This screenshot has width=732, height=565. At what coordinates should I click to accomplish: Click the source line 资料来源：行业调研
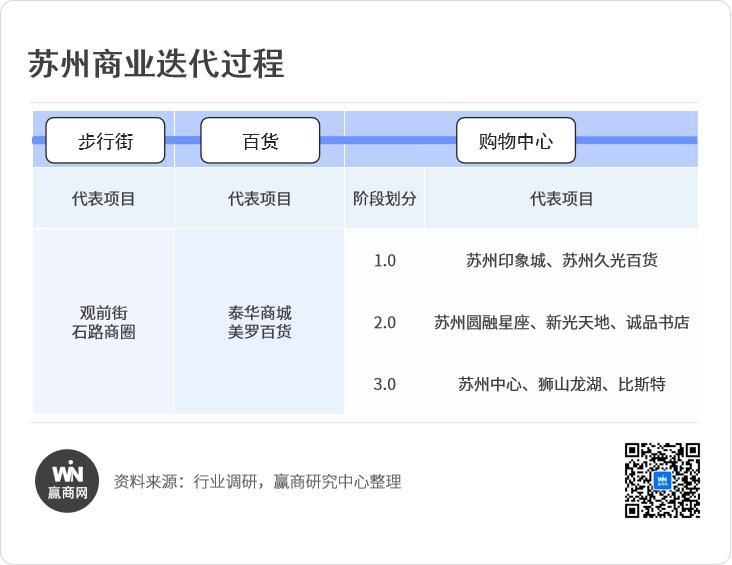(257, 481)
